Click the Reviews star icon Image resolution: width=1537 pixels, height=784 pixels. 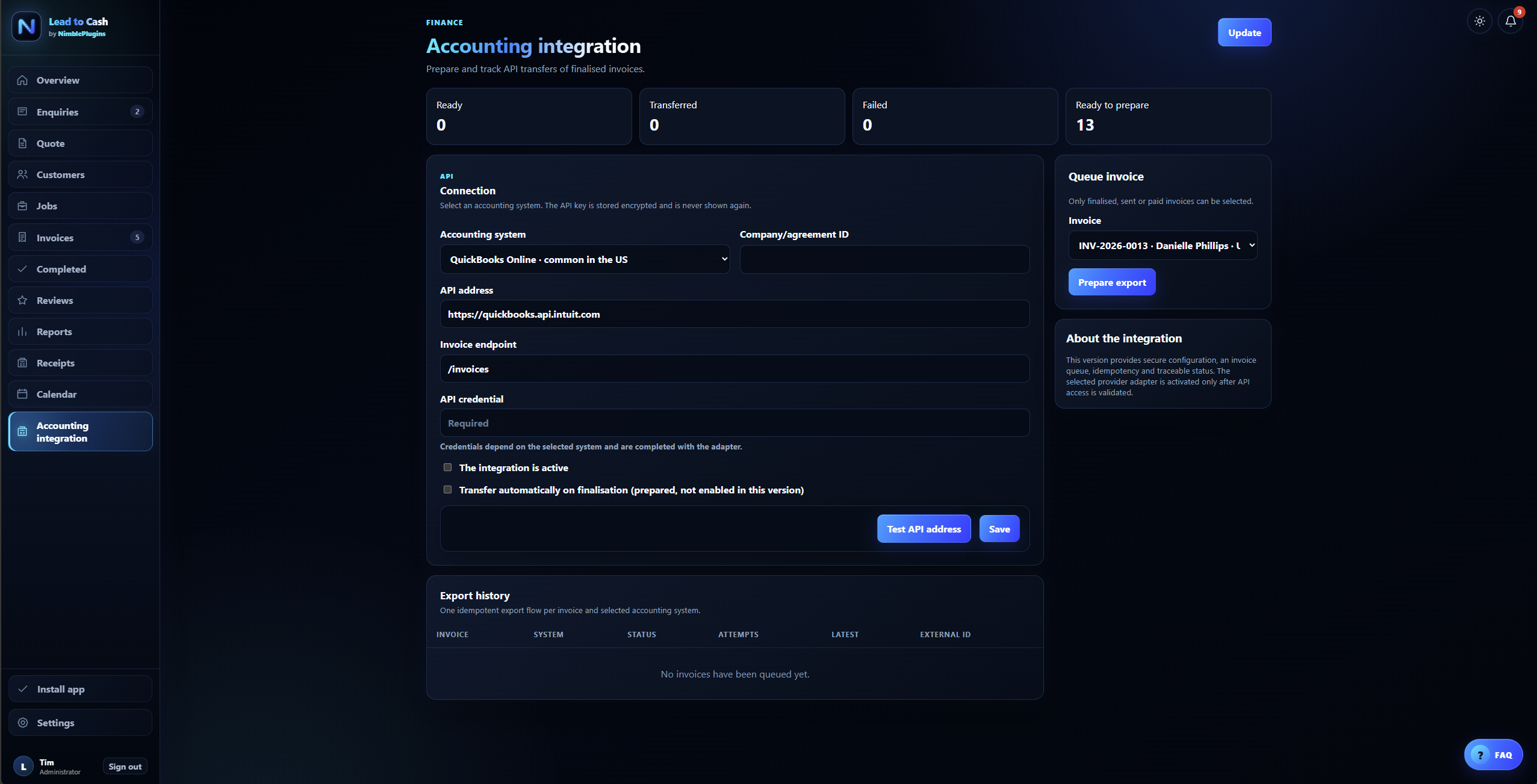pos(22,300)
